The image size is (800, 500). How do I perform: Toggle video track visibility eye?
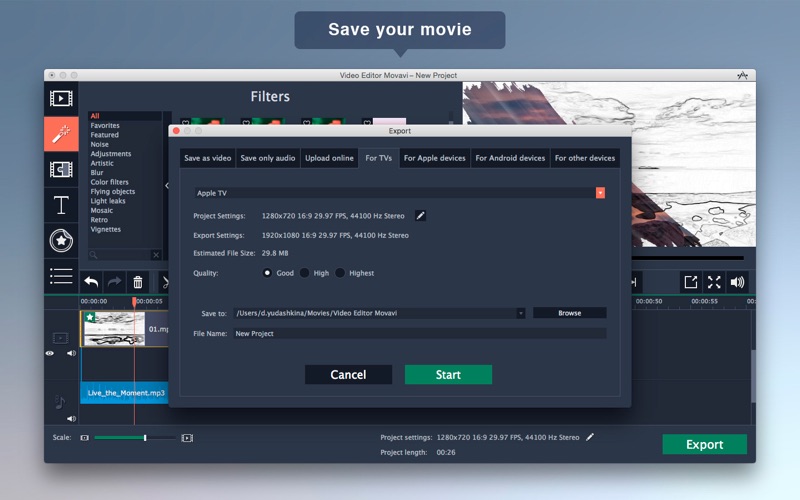click(x=49, y=353)
